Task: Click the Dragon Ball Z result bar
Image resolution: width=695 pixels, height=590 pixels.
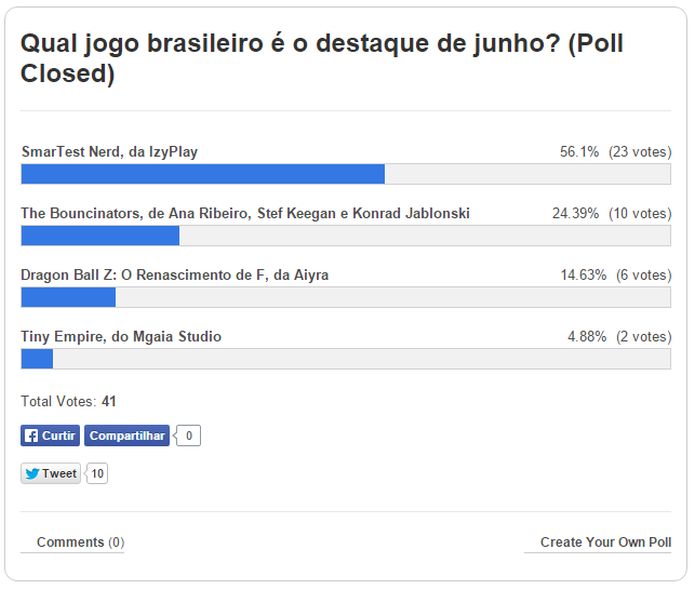Action: (346, 297)
